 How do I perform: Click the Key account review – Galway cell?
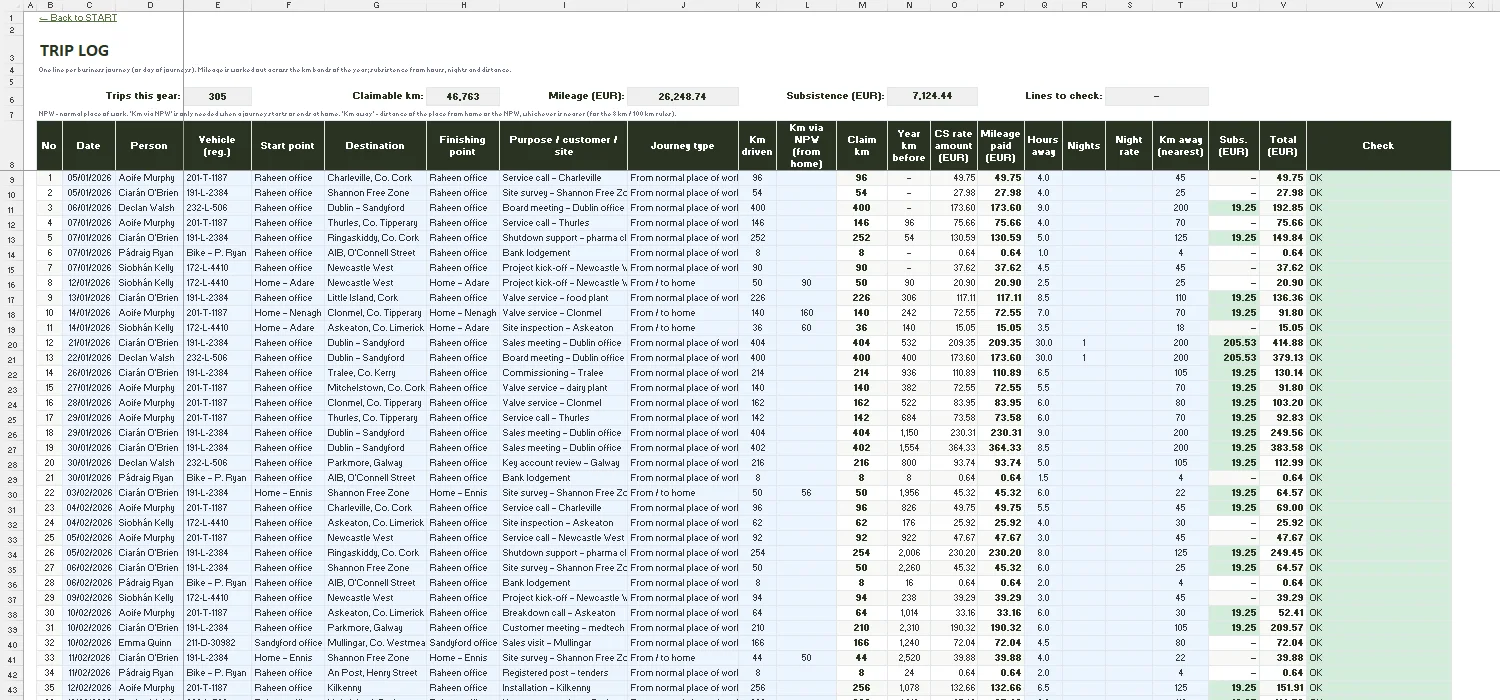(x=563, y=463)
